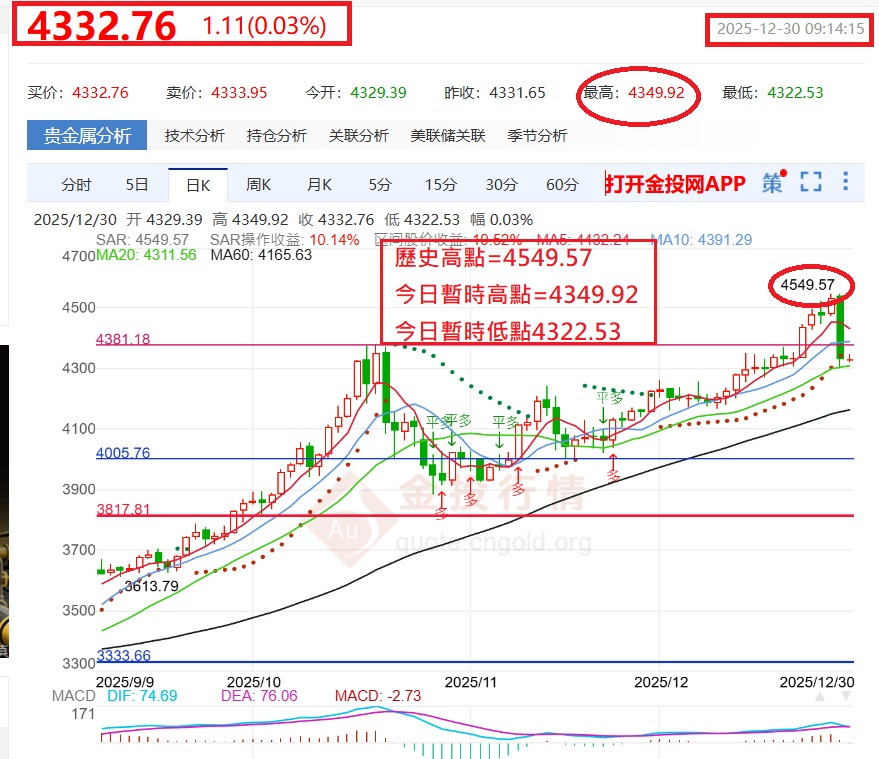
Task: Switch to 5分 minute chart
Action: click(380, 184)
